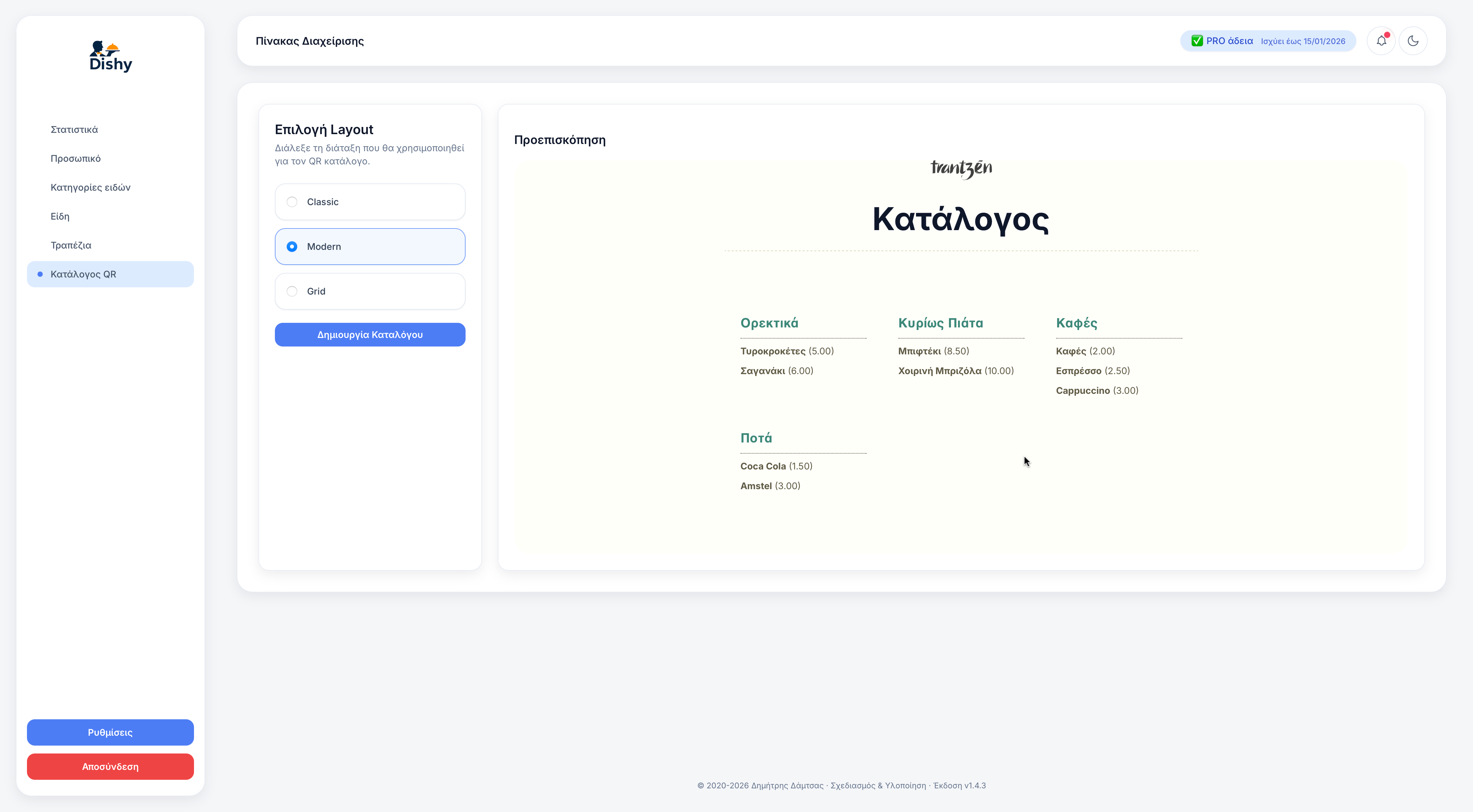1473x812 pixels.
Task: Open the Στατιστικά sidebar menu
Action: (74, 129)
